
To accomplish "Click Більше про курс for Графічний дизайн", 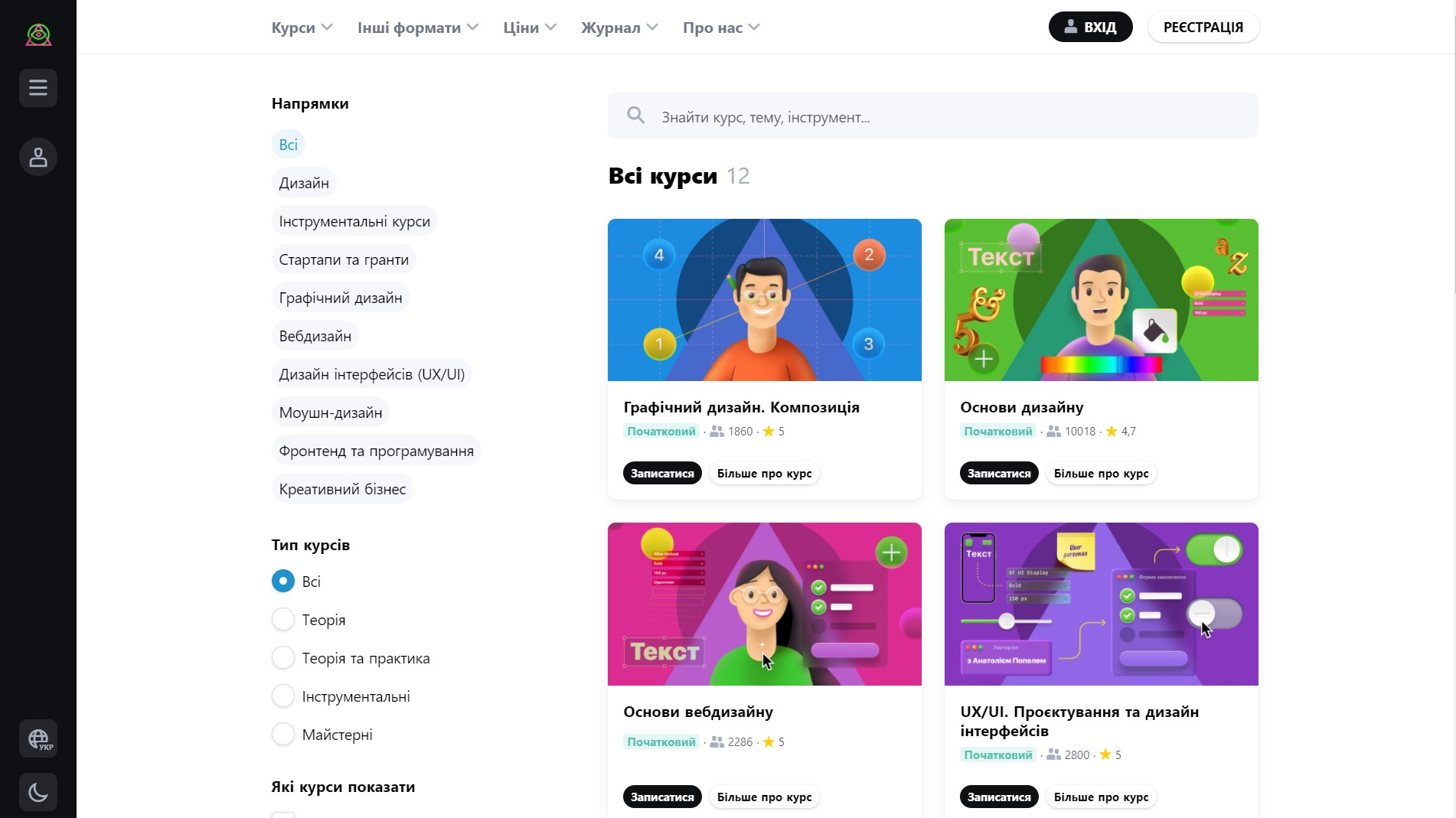I will [764, 474].
